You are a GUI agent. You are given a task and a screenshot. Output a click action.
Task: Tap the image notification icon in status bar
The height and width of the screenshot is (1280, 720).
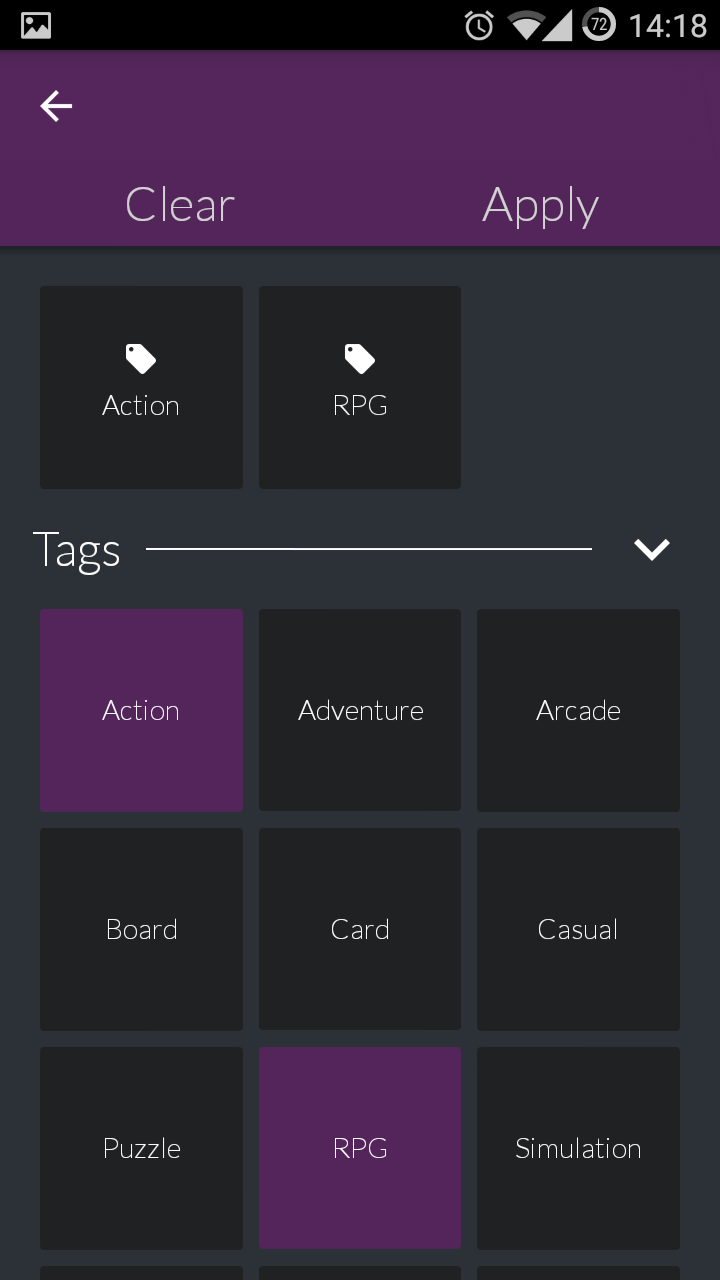(36, 26)
